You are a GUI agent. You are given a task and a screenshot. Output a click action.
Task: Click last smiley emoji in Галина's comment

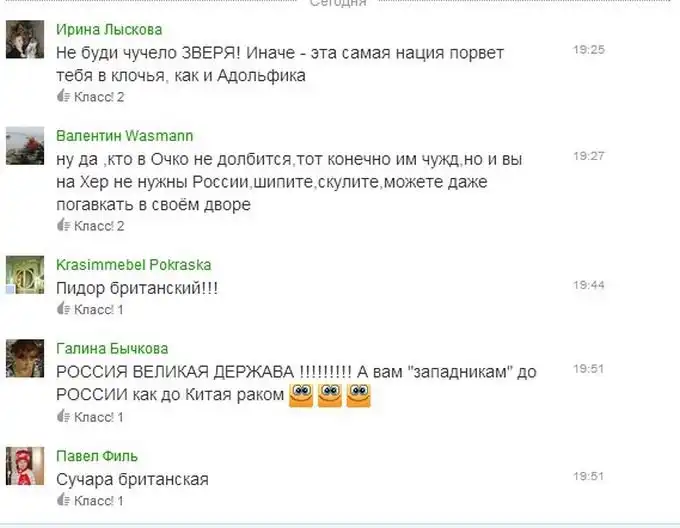[359, 395]
